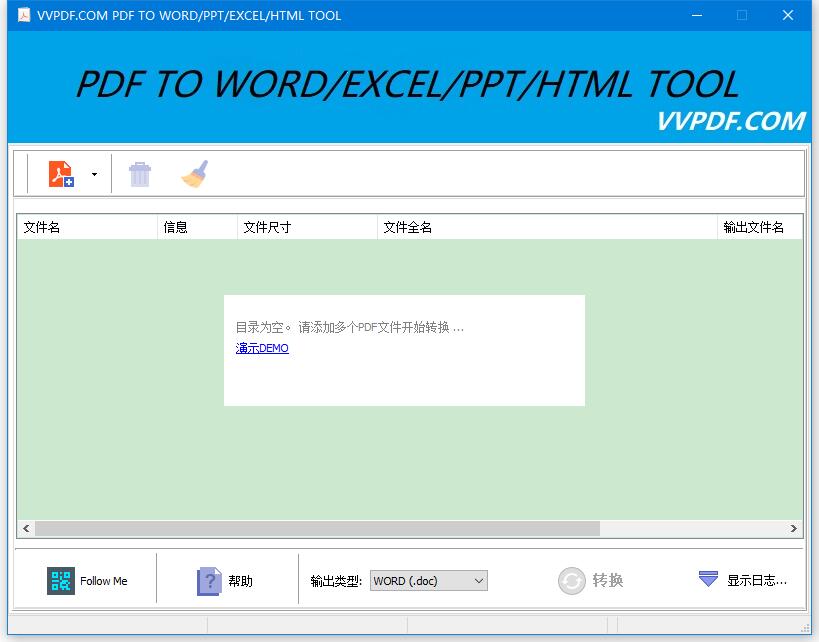Click 显示日志... show log button
Viewport: 819px width, 642px height.
point(757,580)
